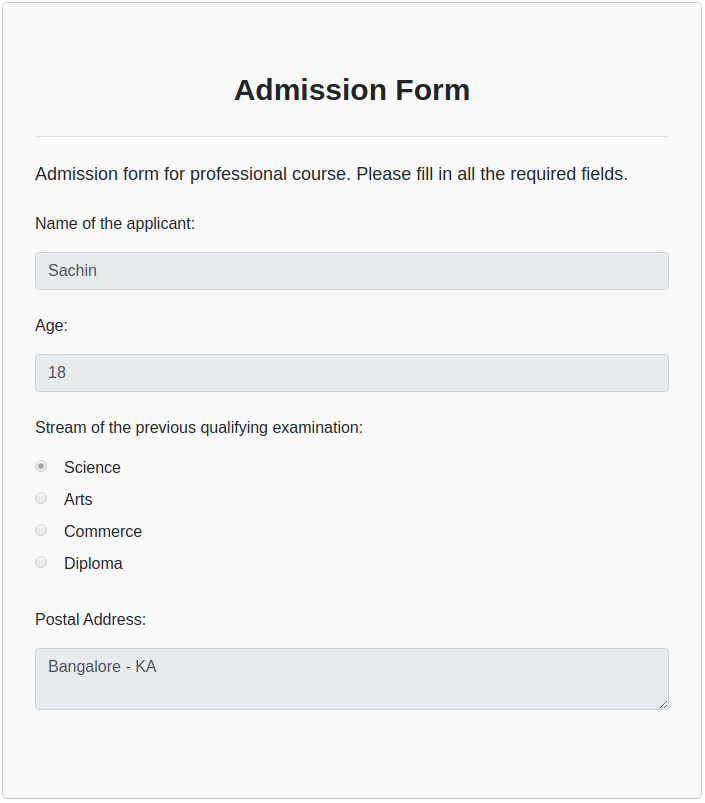Image resolution: width=705 pixels, height=803 pixels.
Task: Click the 'Science' option label text
Action: (92, 467)
